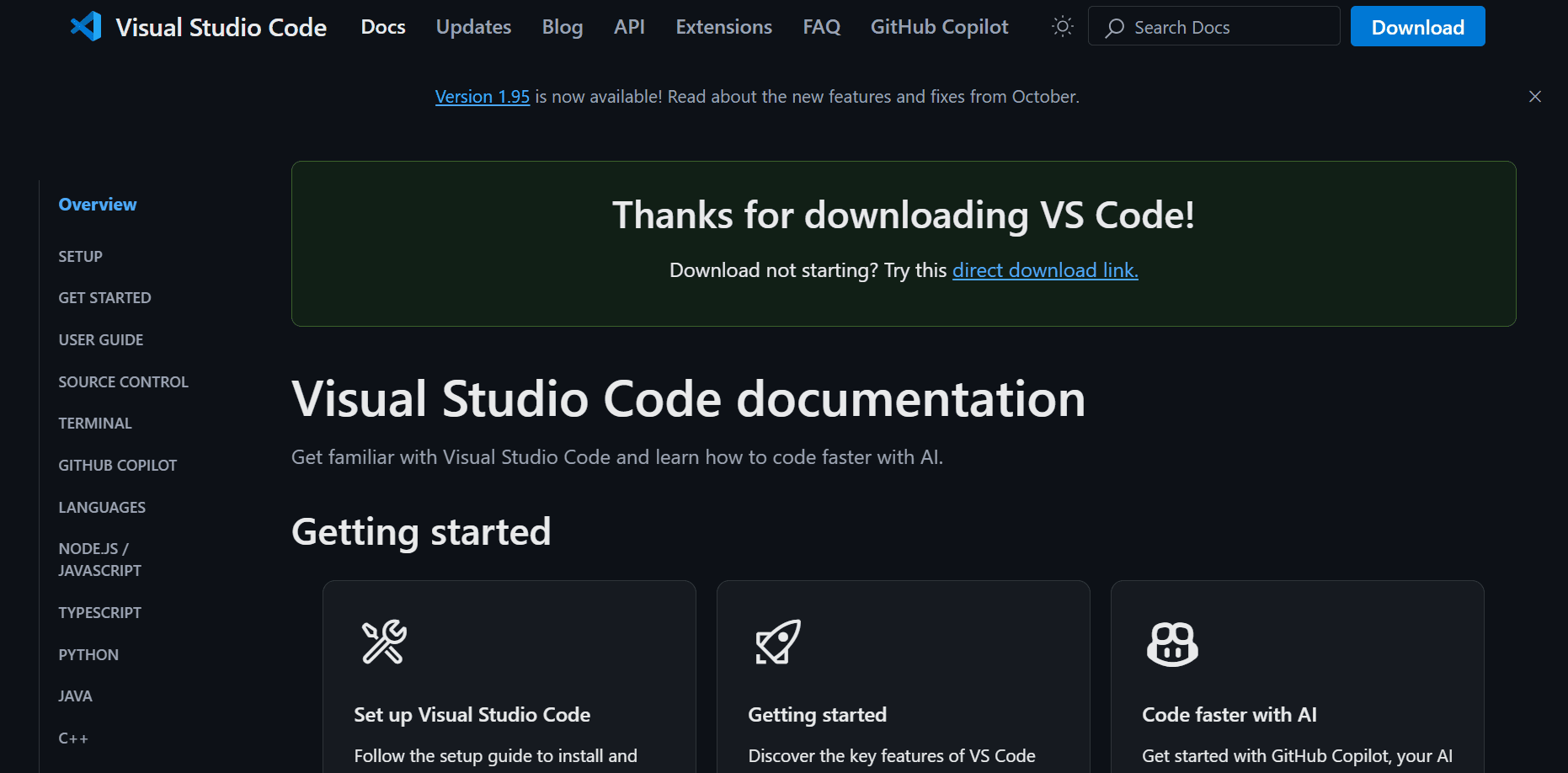Image resolution: width=1568 pixels, height=773 pixels.
Task: Expand the TYPESCRIPT sidebar section
Action: click(x=99, y=613)
